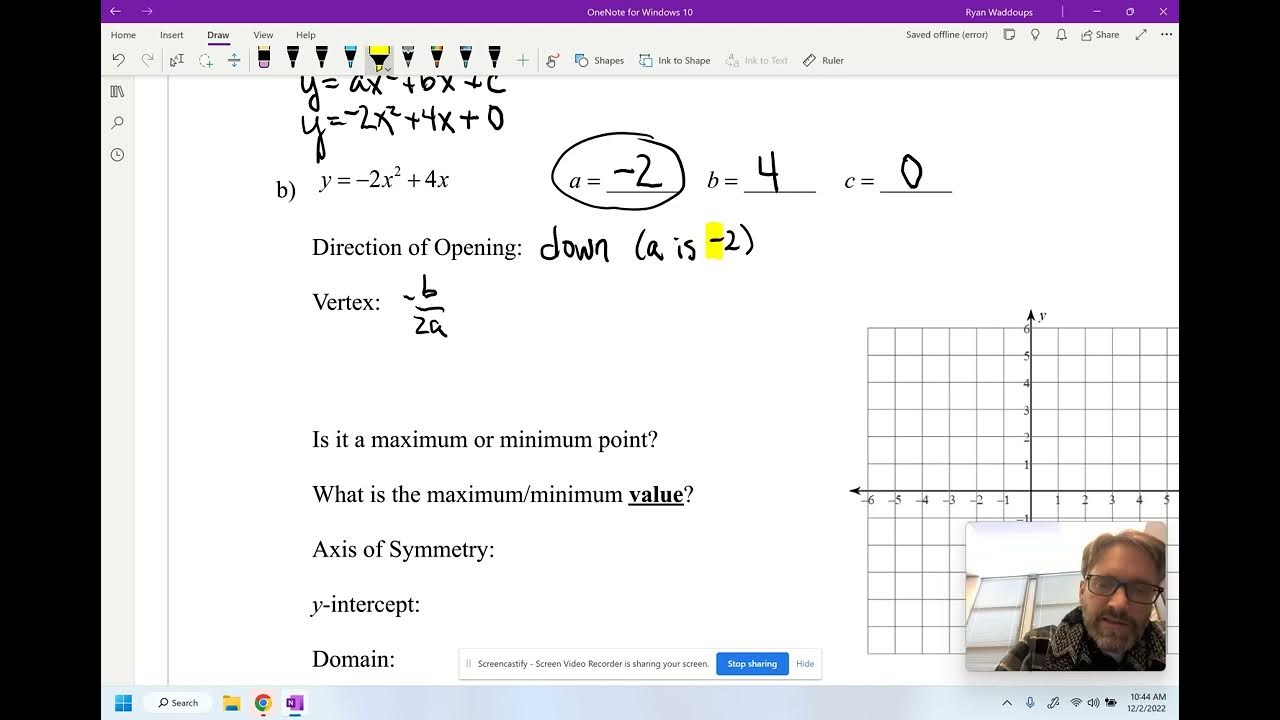The image size is (1280, 720).
Task: Share this notebook
Action: 1100,35
